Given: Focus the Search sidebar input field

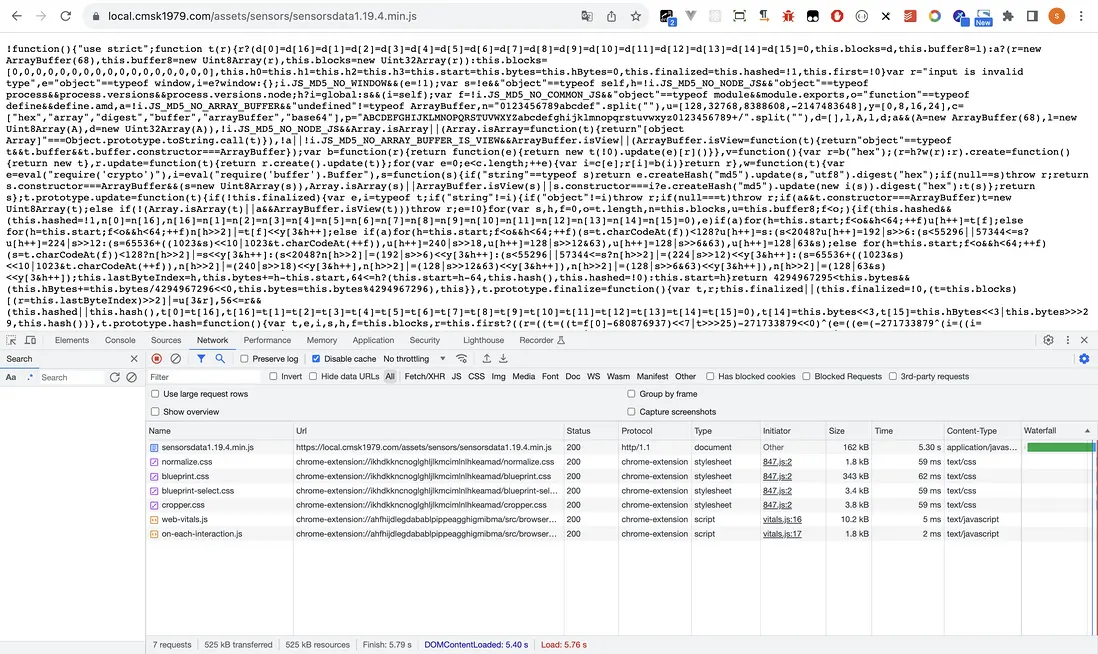Looking at the screenshot, I should pyautogui.click(x=71, y=377).
